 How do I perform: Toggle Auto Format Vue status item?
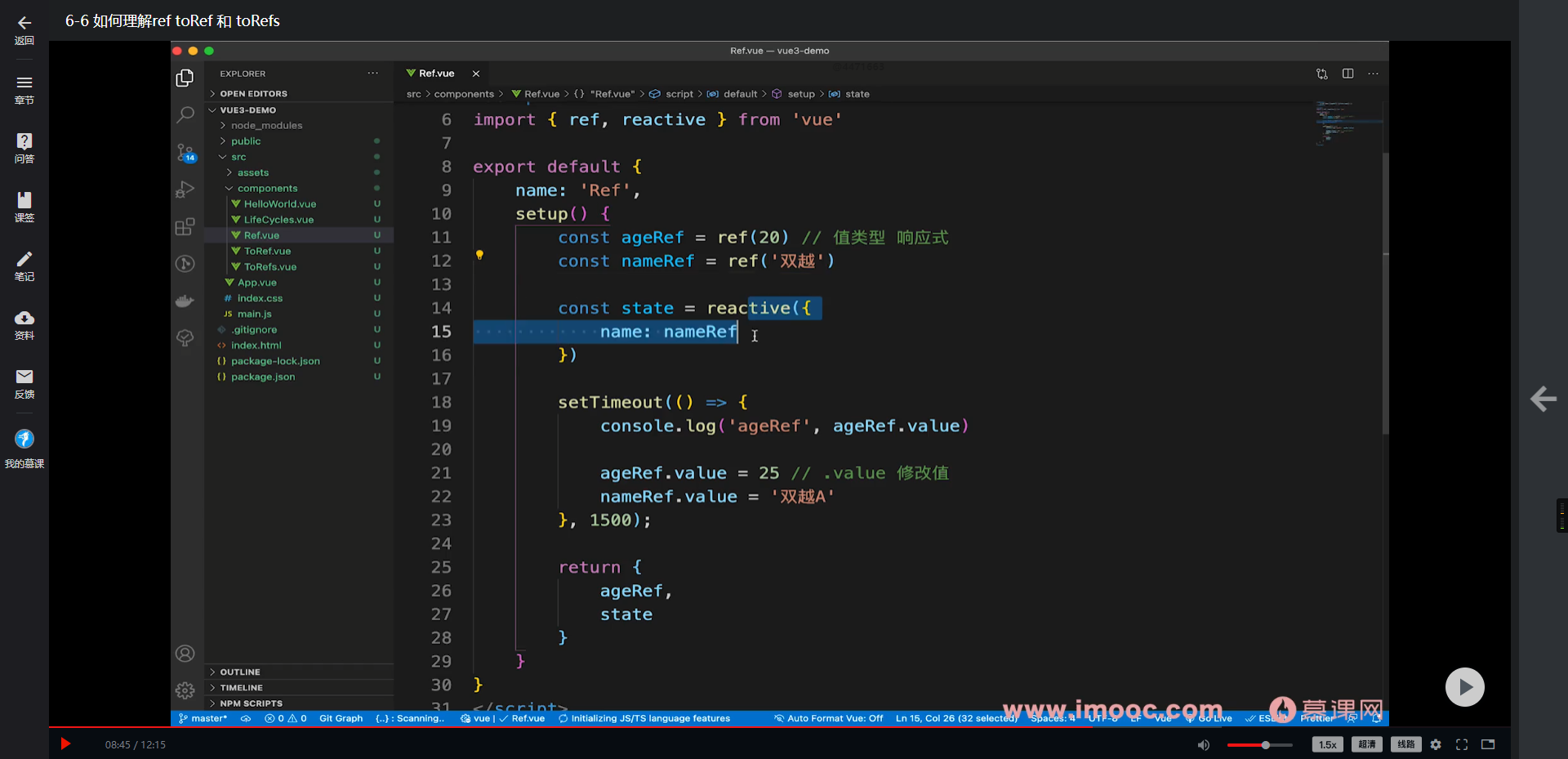point(829,719)
